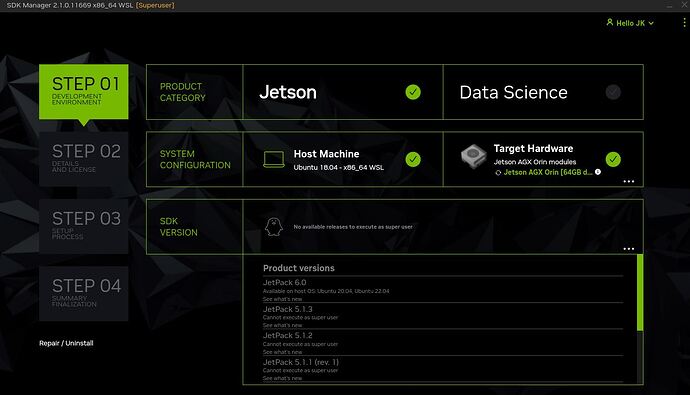The width and height of the screenshot is (690, 395).
Task: Click the info icon next to Jetson AGX Orin
Action: pos(598,172)
